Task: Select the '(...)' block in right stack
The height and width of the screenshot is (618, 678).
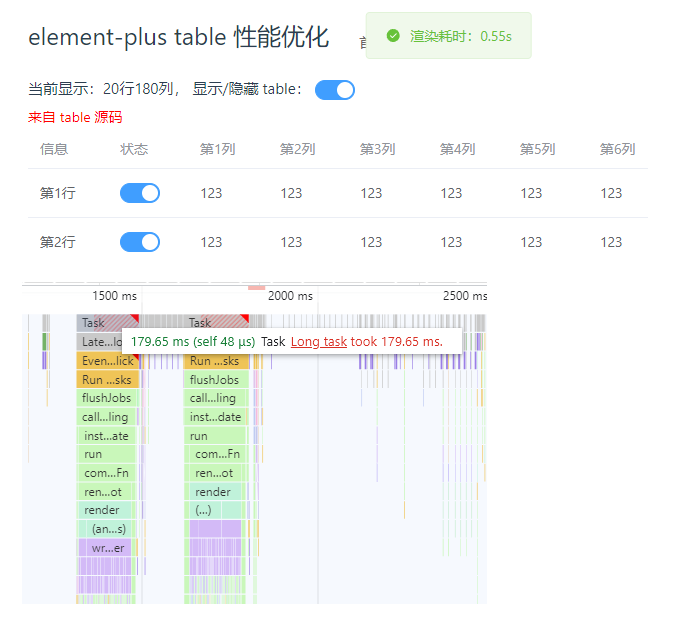Action: 205,510
